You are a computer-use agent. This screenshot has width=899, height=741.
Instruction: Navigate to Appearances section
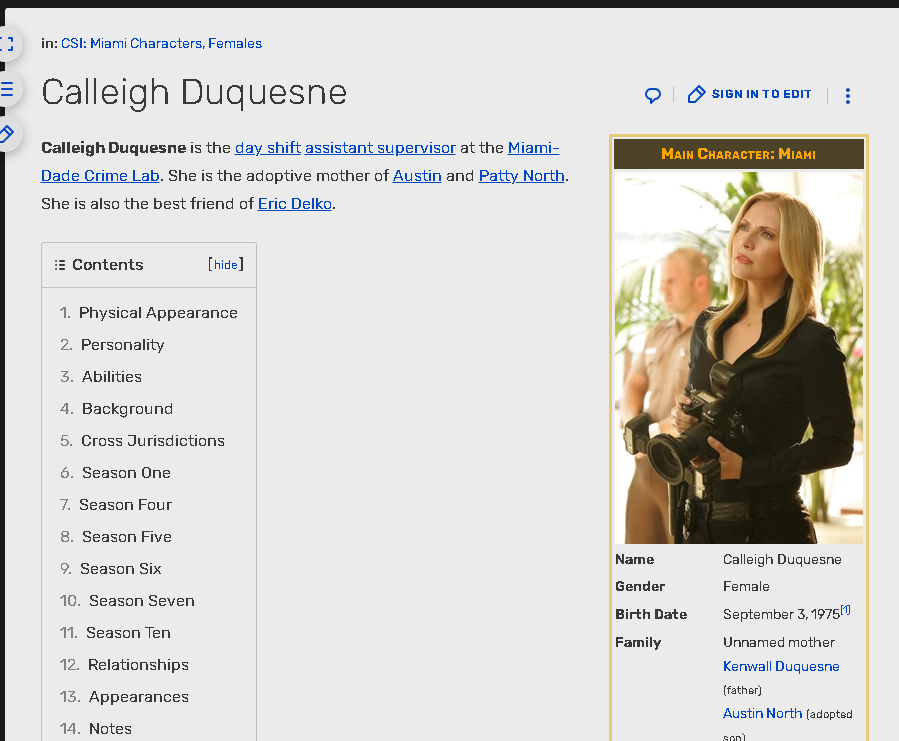139,697
